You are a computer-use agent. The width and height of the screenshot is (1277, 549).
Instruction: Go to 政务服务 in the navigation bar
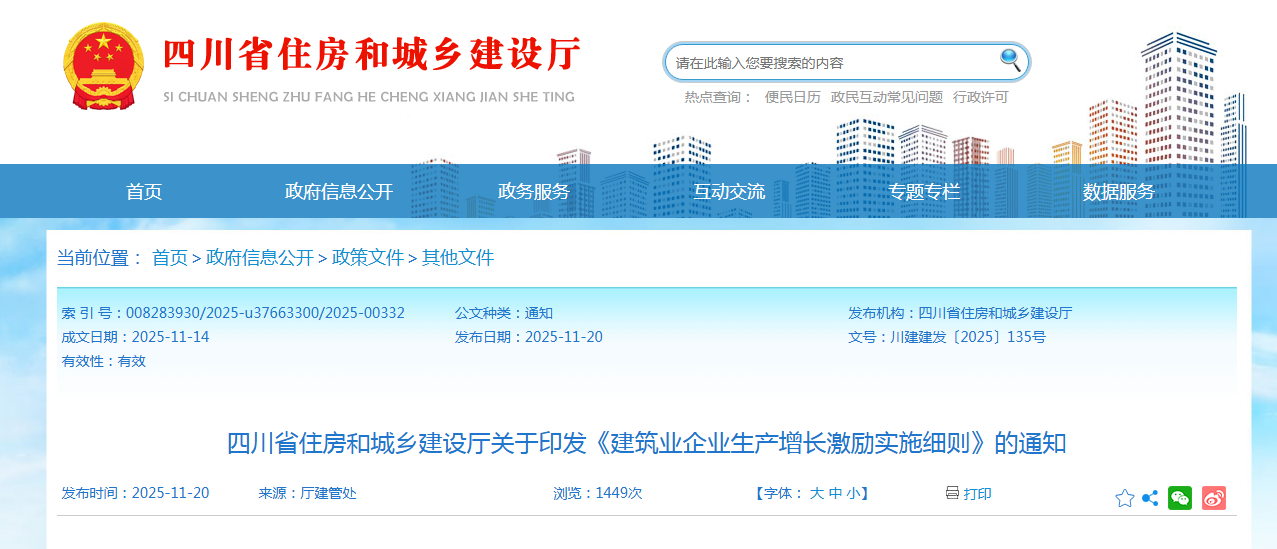[534, 192]
